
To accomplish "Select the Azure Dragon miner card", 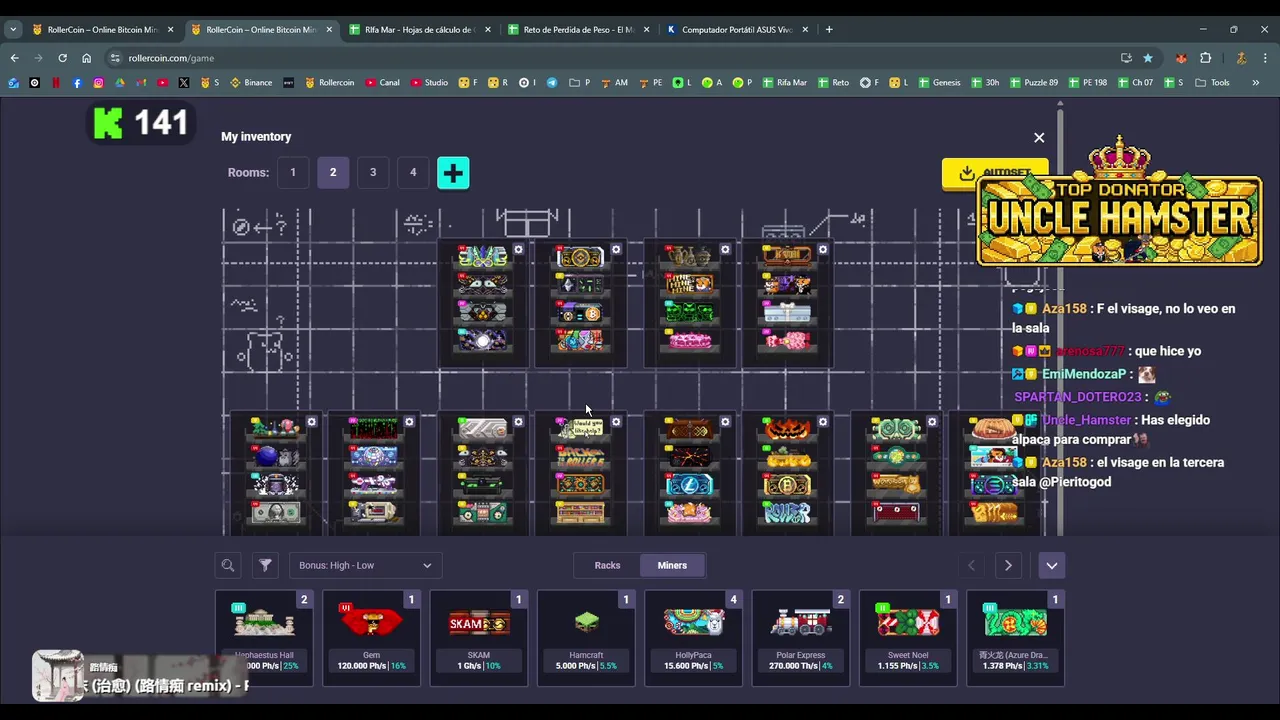I will (x=1015, y=638).
